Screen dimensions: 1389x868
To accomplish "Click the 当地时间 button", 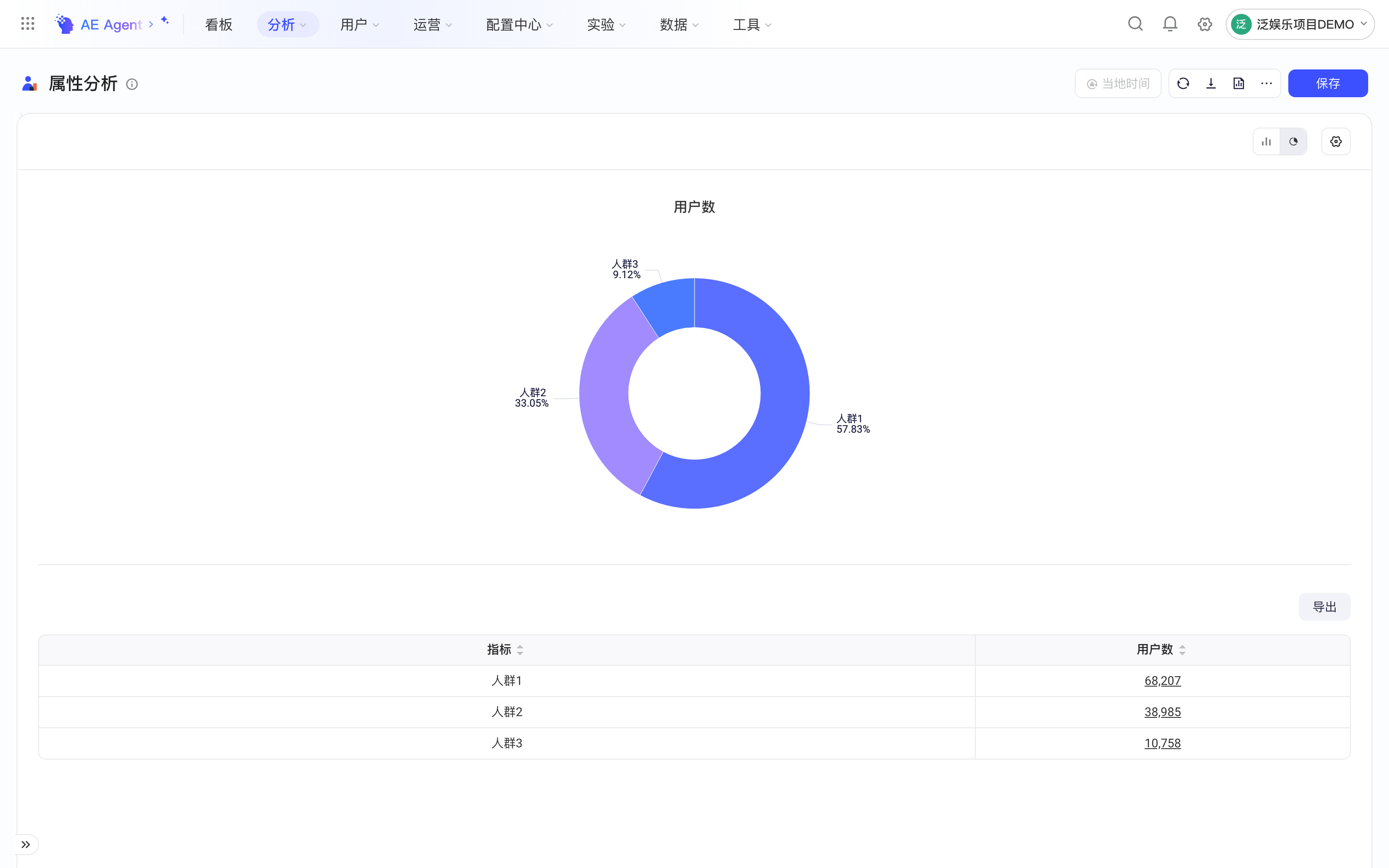I will click(1118, 84).
